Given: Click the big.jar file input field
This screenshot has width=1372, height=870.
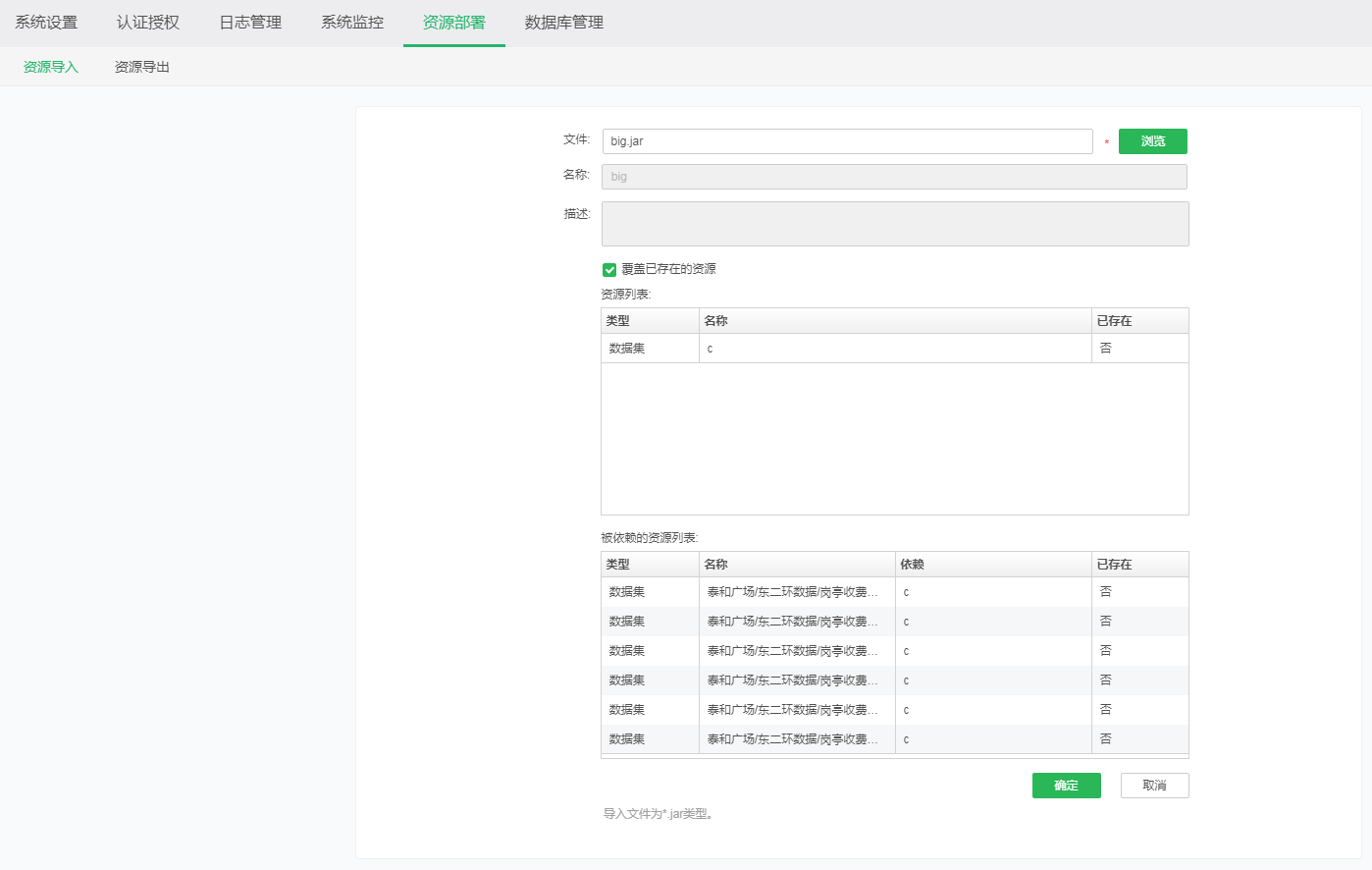Looking at the screenshot, I should coord(846,141).
